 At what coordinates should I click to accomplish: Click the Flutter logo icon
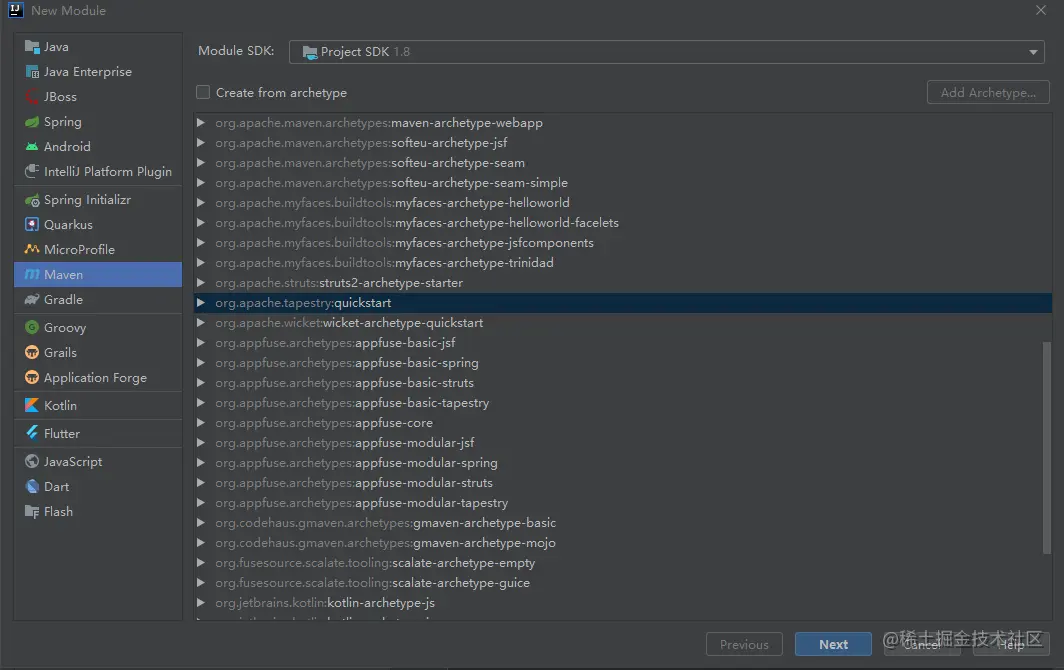(x=33, y=434)
